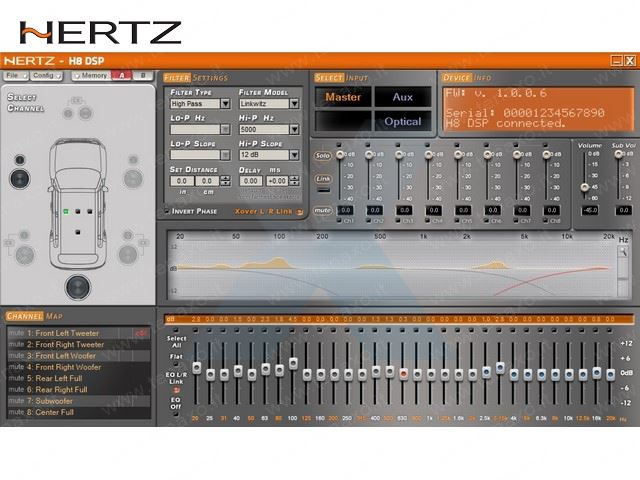
Task: Switch to memory preset A
Action: [x=122, y=76]
